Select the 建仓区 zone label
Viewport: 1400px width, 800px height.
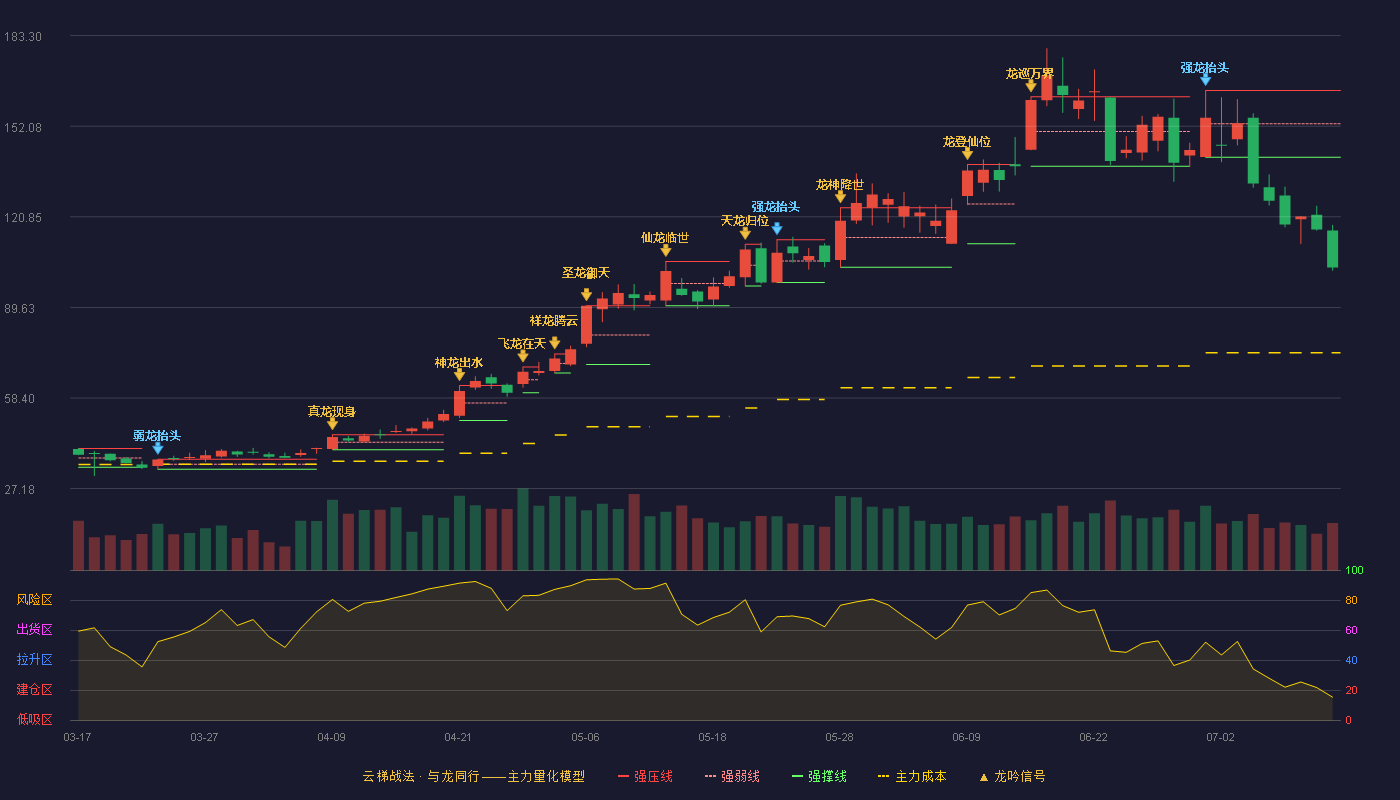click(34, 690)
